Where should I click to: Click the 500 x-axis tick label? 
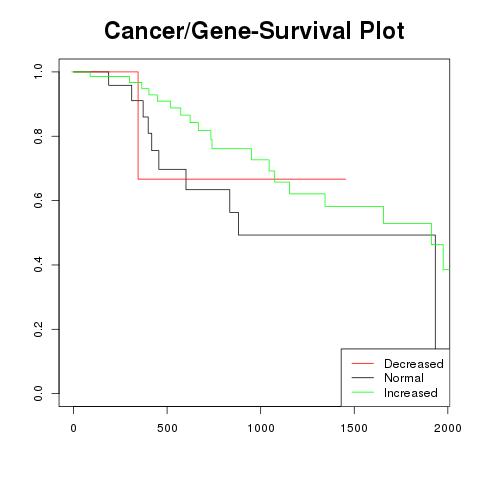[x=167, y=428]
